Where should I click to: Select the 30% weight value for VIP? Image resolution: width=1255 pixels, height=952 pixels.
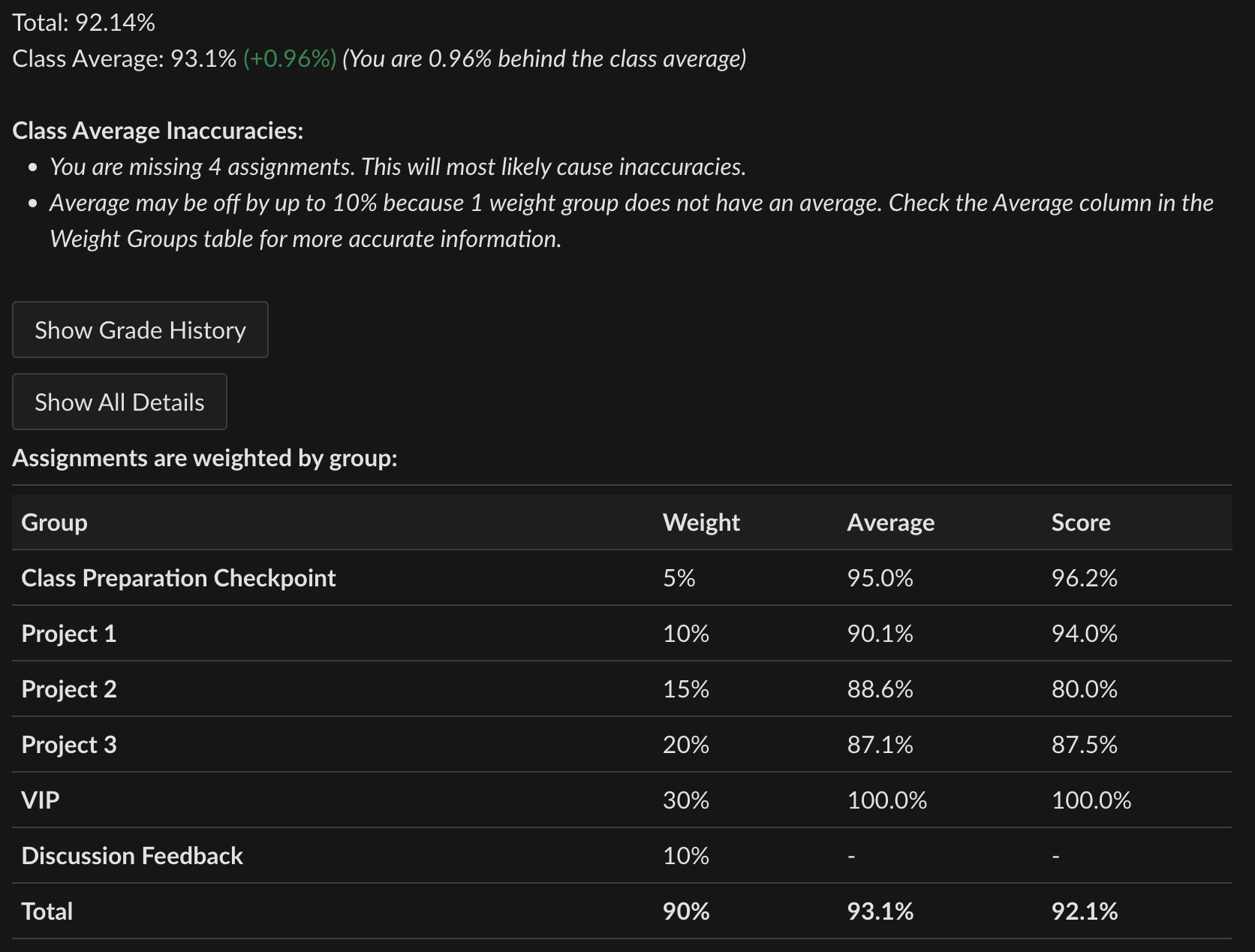(685, 800)
